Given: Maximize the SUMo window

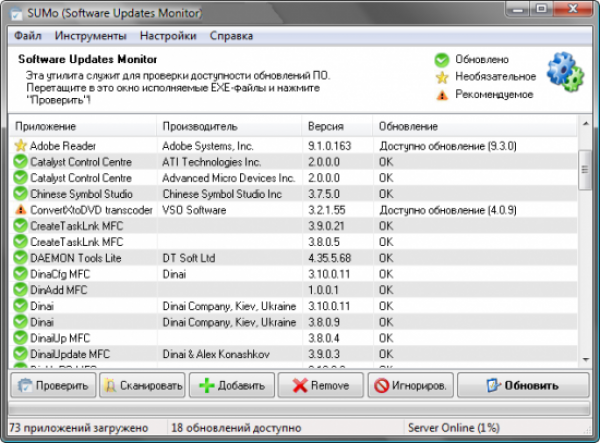Looking at the screenshot, I should (x=541, y=9).
